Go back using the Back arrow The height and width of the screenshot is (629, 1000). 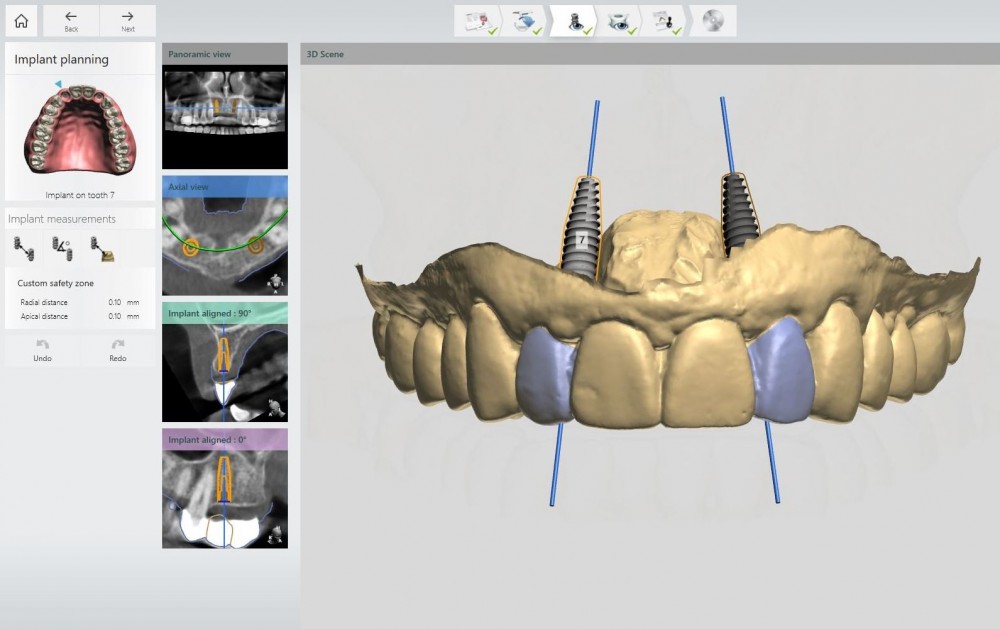tap(71, 20)
